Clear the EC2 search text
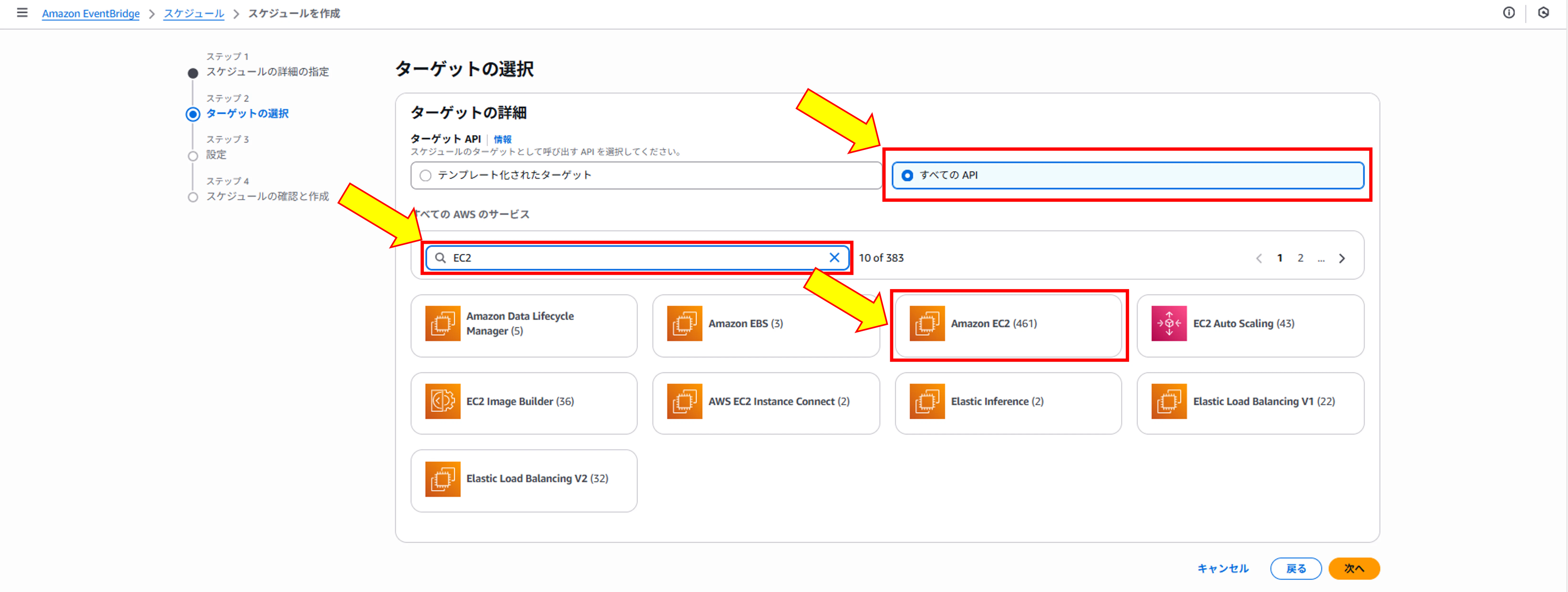Image resolution: width=1568 pixels, height=592 pixels. click(834, 258)
